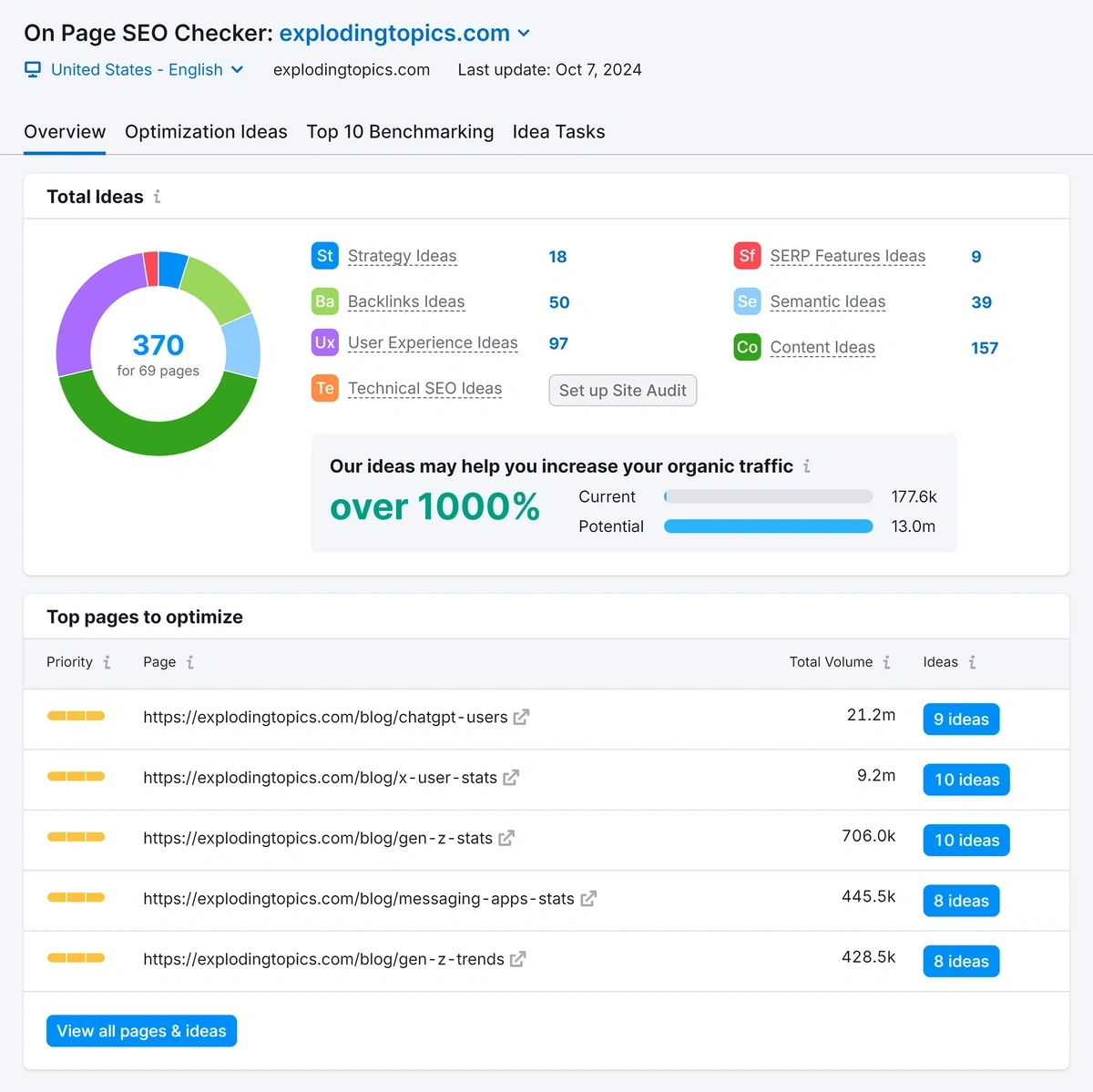Open 8 ideas for messaging-apps-stats page
This screenshot has height=1092, width=1093.
(x=961, y=901)
